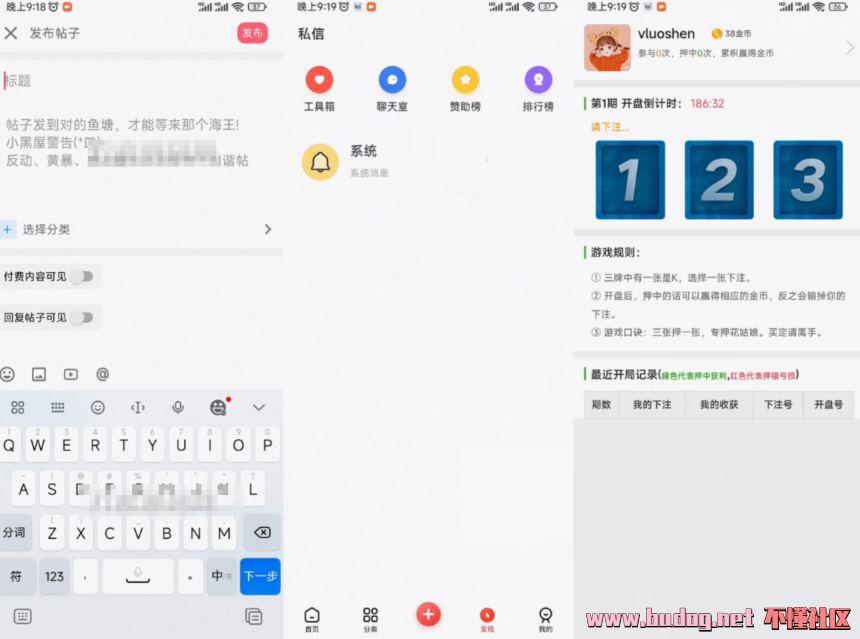The image size is (860, 639).
Task: Tap the 开盘号 column header
Action: coord(828,405)
